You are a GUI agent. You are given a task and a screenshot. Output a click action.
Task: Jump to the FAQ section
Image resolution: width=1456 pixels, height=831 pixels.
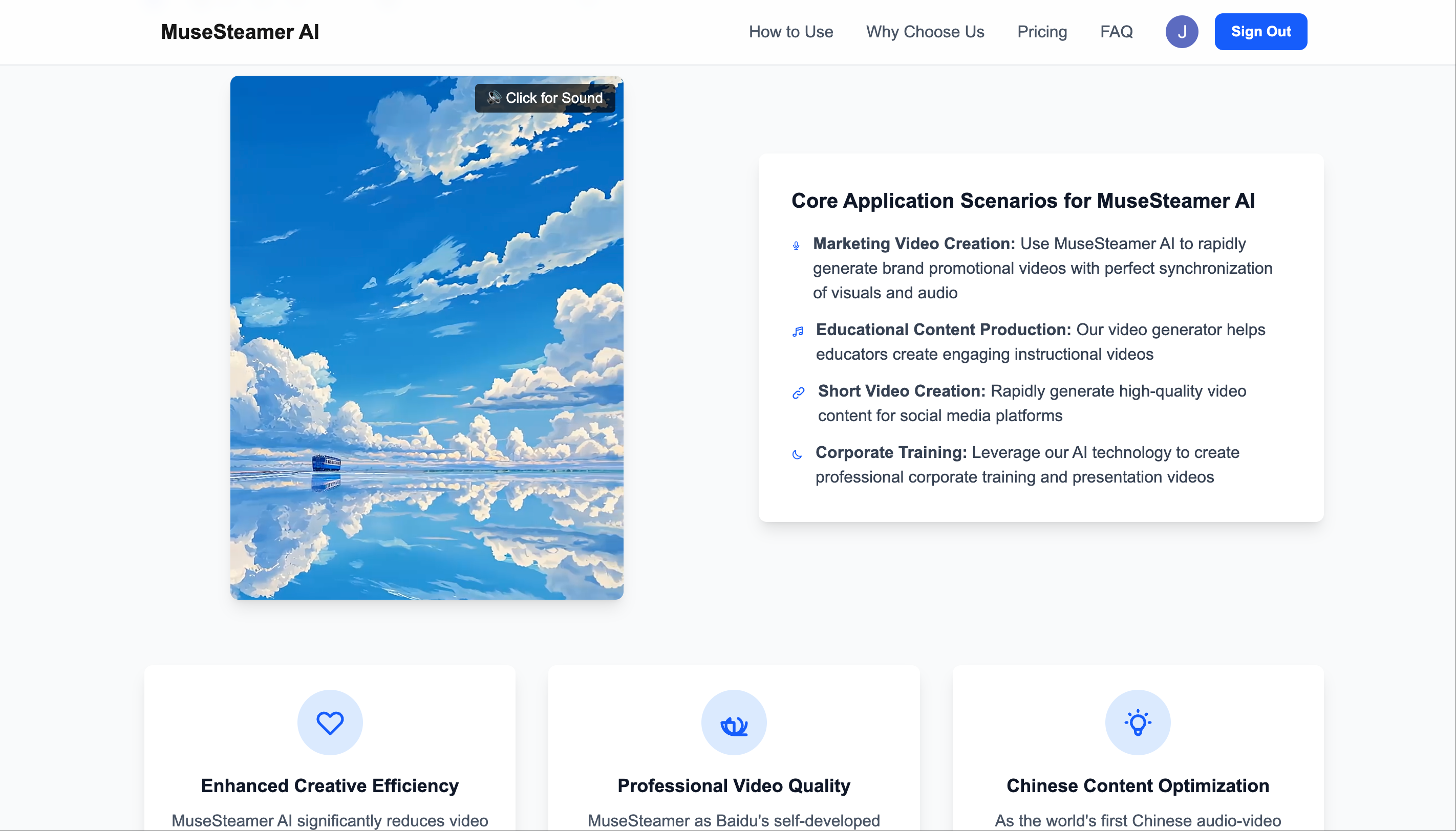coord(1116,32)
